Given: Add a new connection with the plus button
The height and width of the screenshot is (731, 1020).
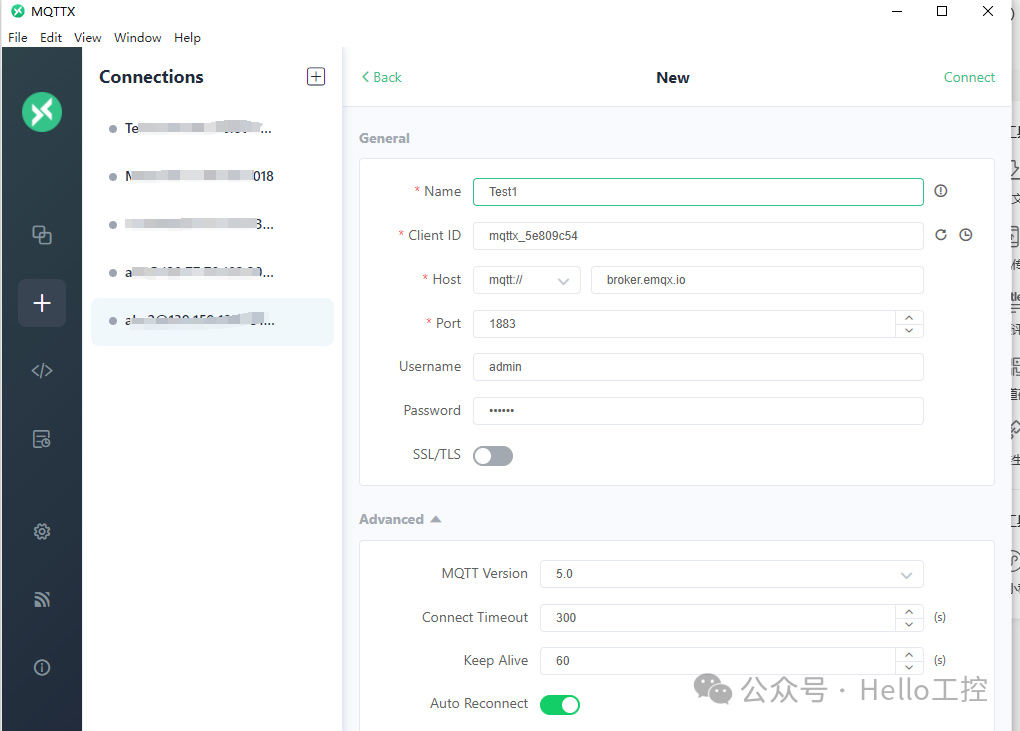Looking at the screenshot, I should click(x=315, y=76).
